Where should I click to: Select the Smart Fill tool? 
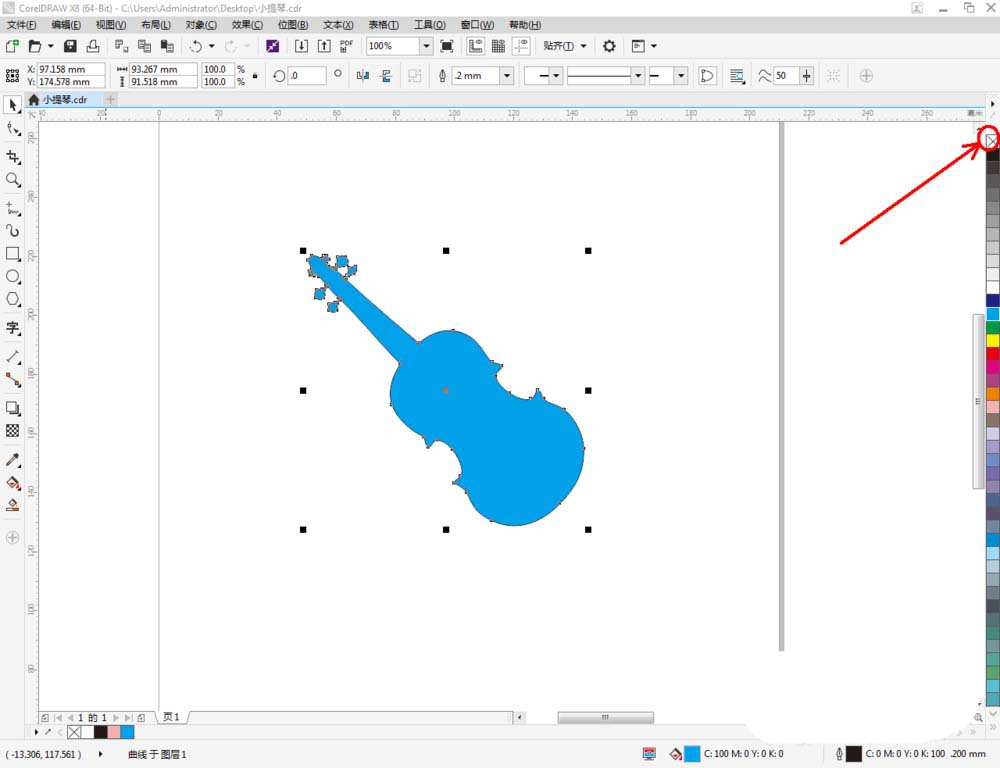(12, 505)
